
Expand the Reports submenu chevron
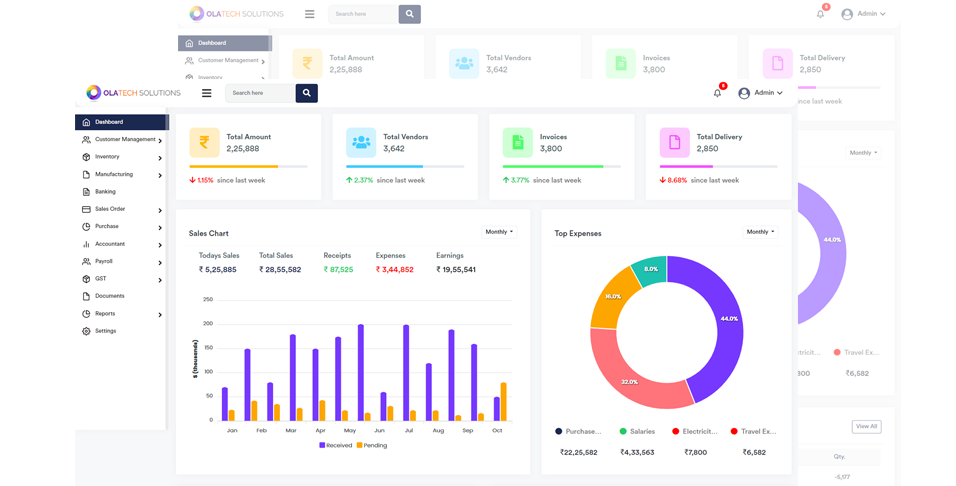tap(160, 315)
